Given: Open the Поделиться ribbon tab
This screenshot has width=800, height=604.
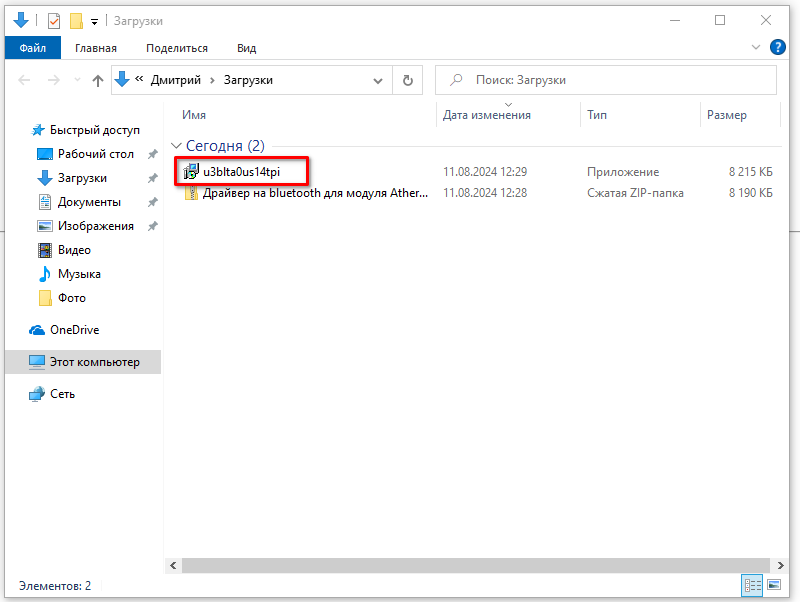Looking at the screenshot, I should point(176,48).
